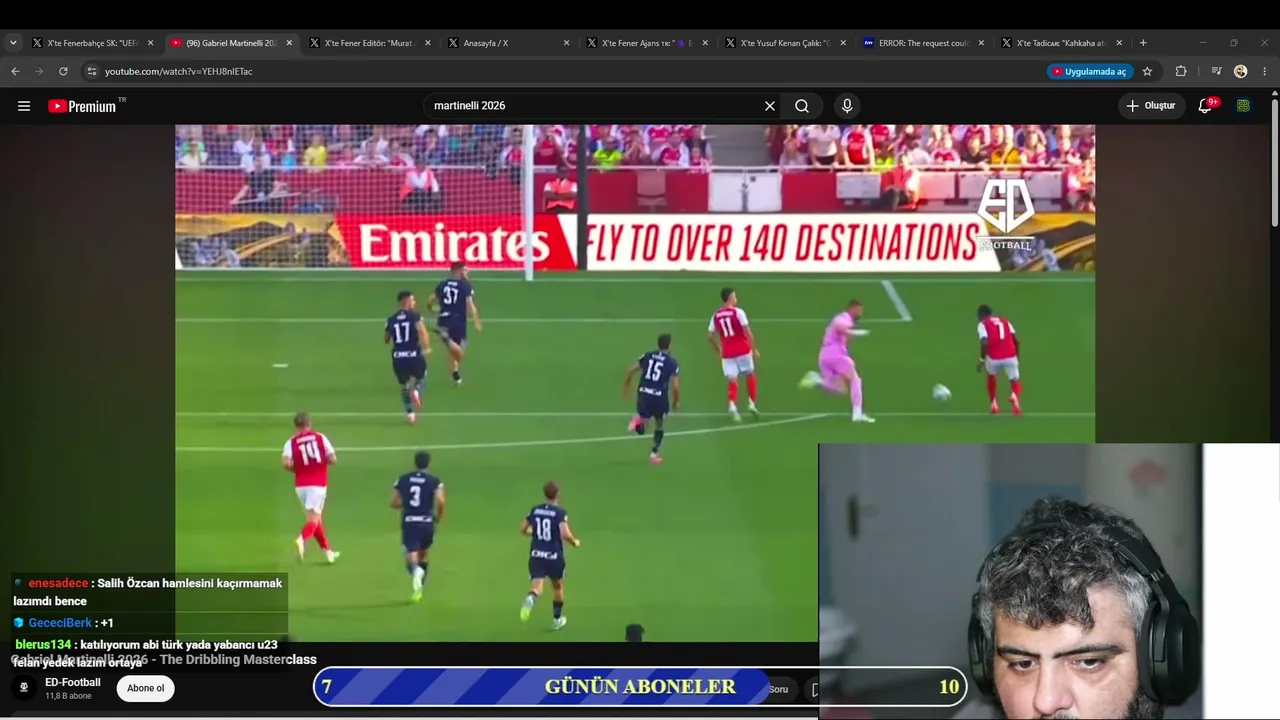Click chat username 'blerus134'
The image size is (1280, 720).
click(43, 645)
